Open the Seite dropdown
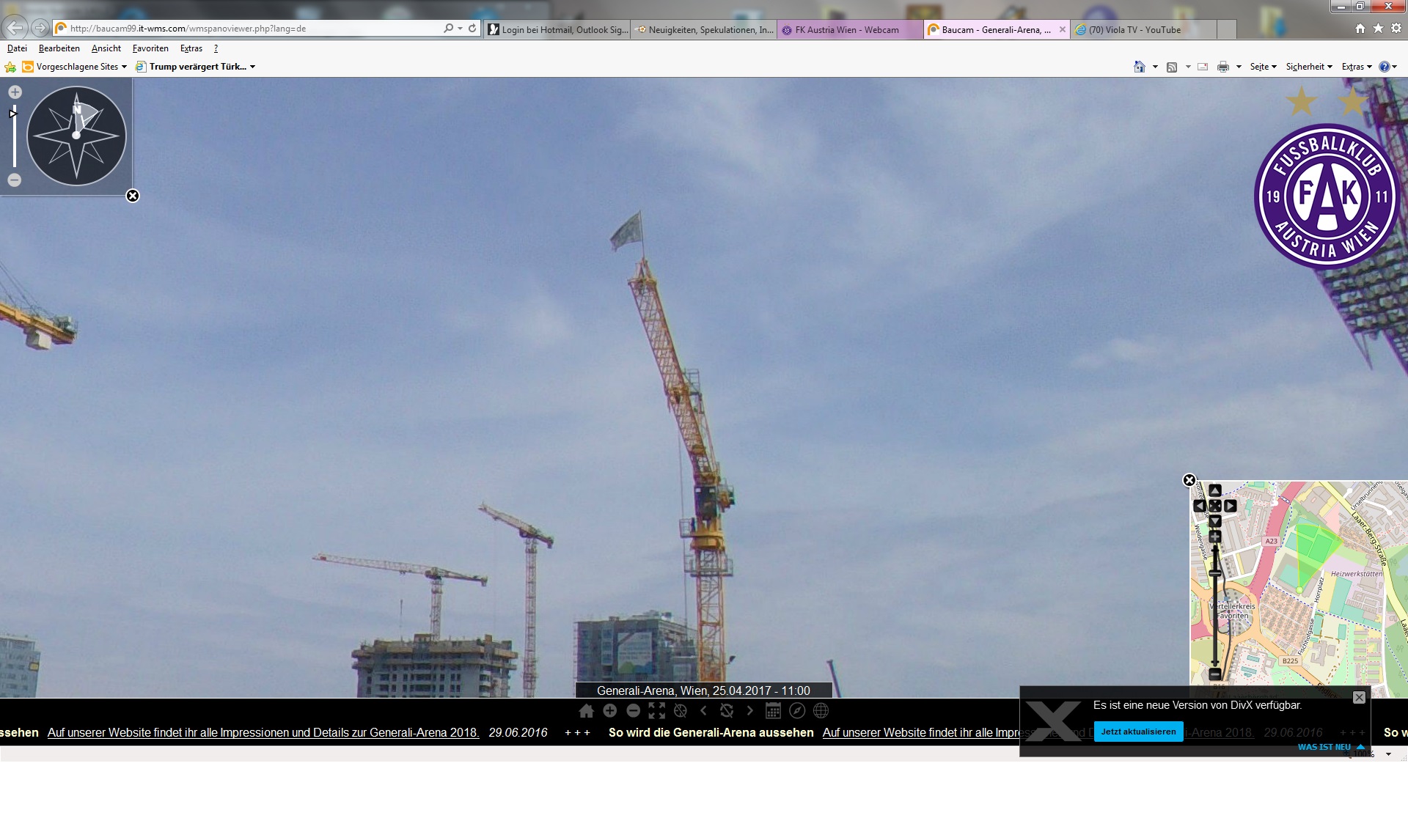 1263,67
